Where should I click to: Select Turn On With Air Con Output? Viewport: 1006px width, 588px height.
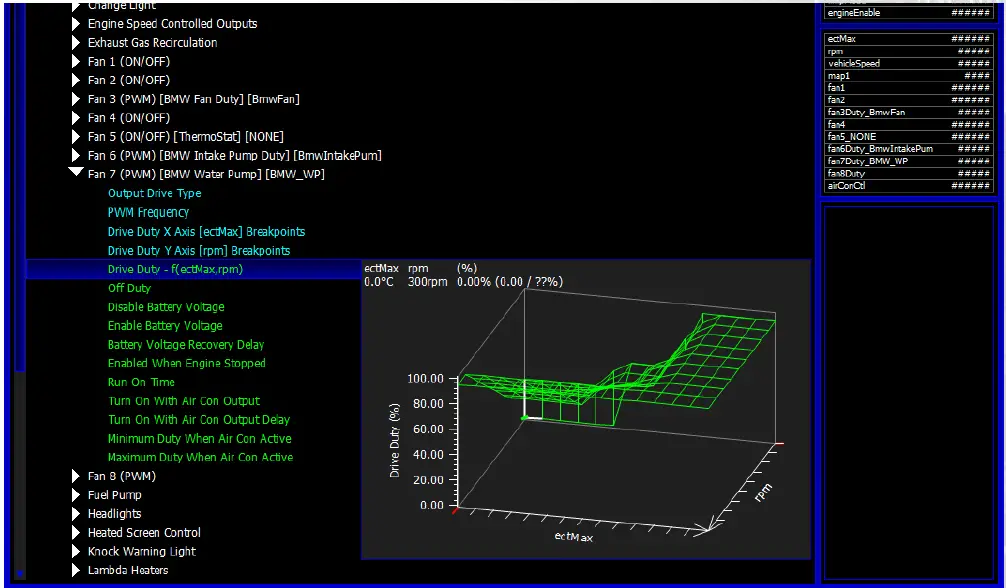[183, 401]
